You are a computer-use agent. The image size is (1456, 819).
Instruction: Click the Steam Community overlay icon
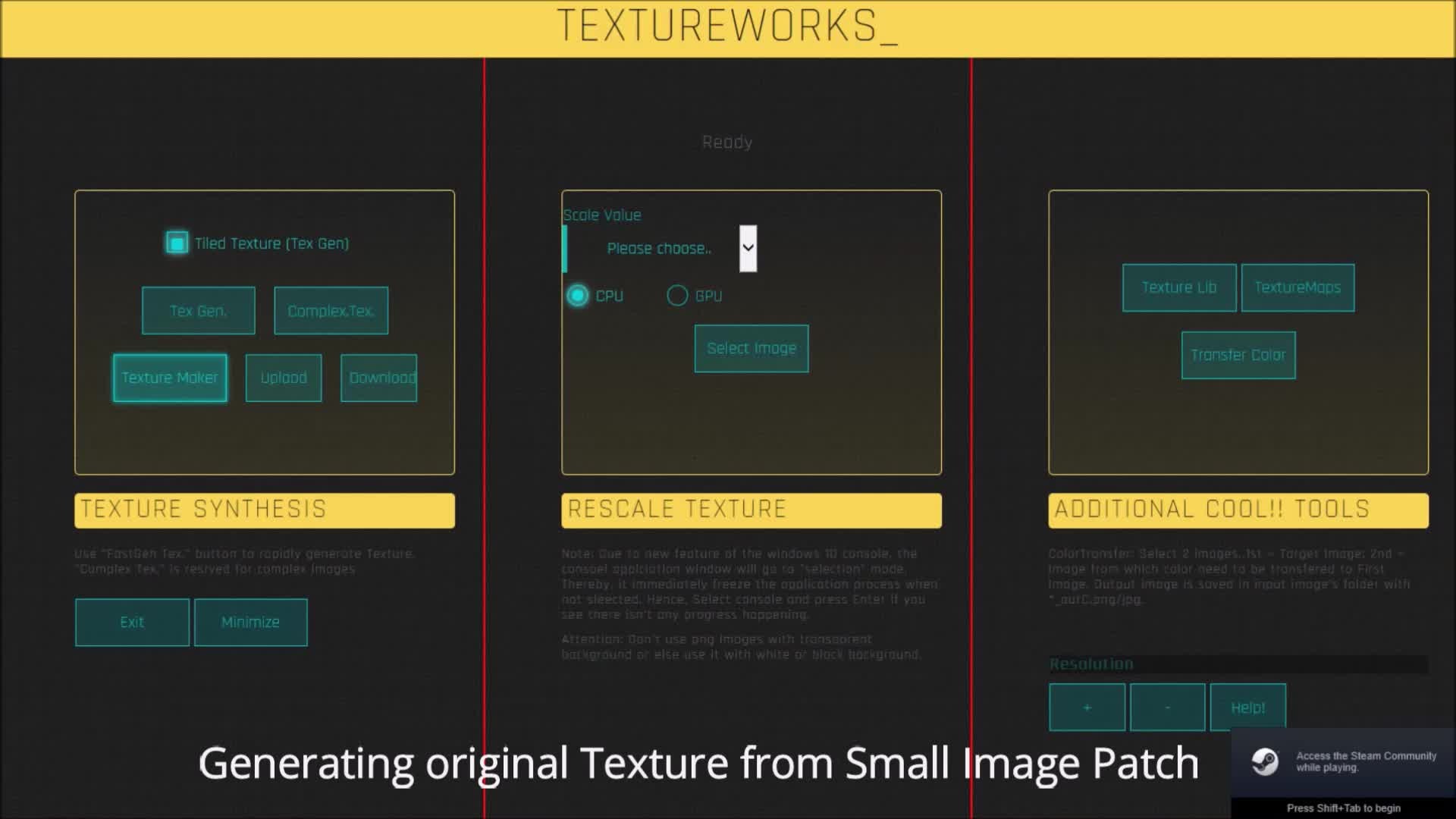pyautogui.click(x=1265, y=762)
